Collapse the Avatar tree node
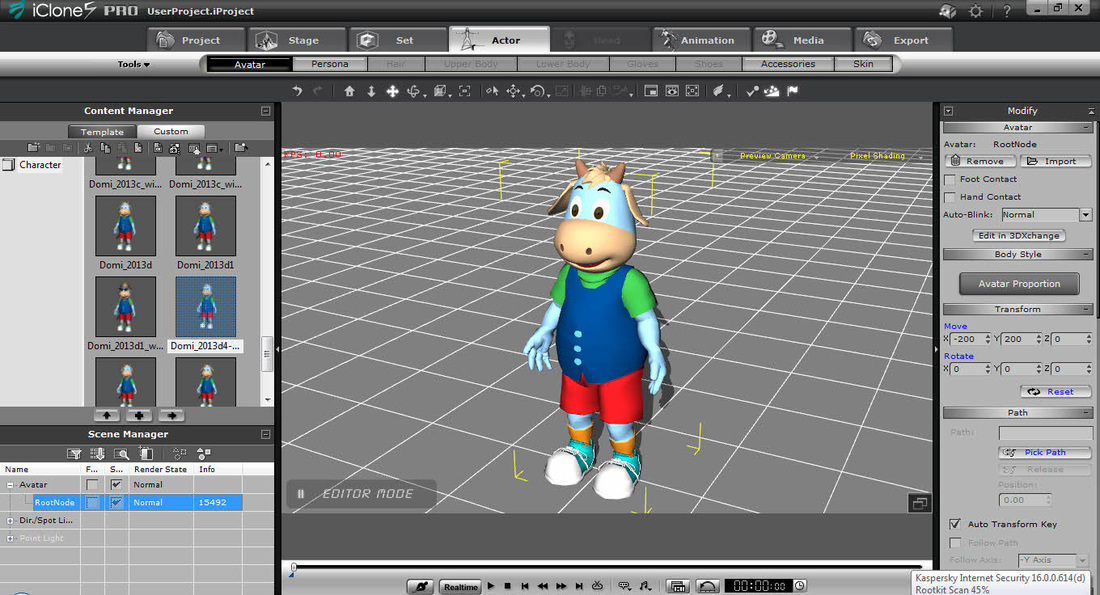 [10, 485]
